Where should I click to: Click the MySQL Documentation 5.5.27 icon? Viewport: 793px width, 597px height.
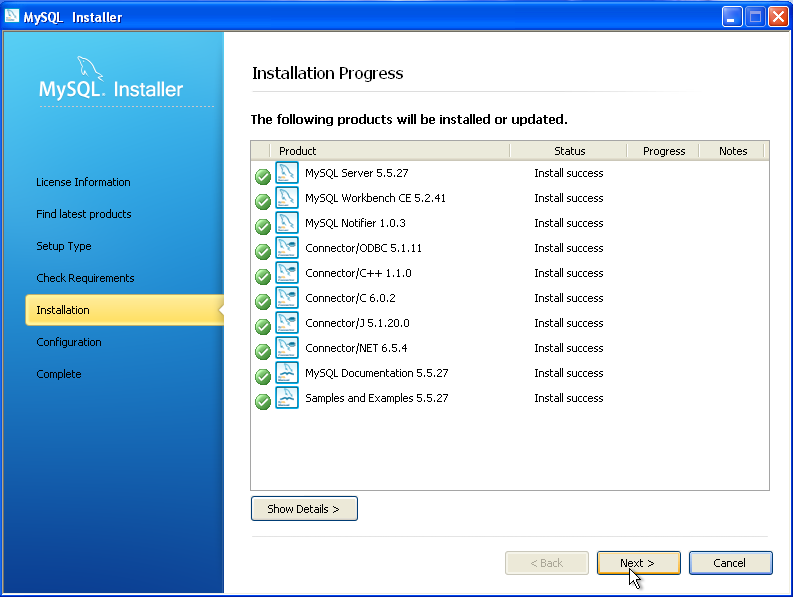pyautogui.click(x=287, y=373)
